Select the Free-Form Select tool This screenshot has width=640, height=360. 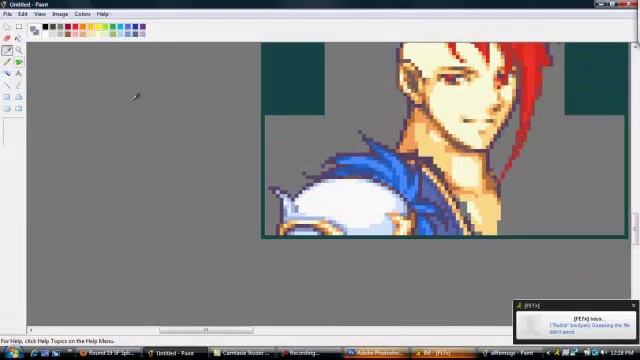pyautogui.click(x=7, y=27)
